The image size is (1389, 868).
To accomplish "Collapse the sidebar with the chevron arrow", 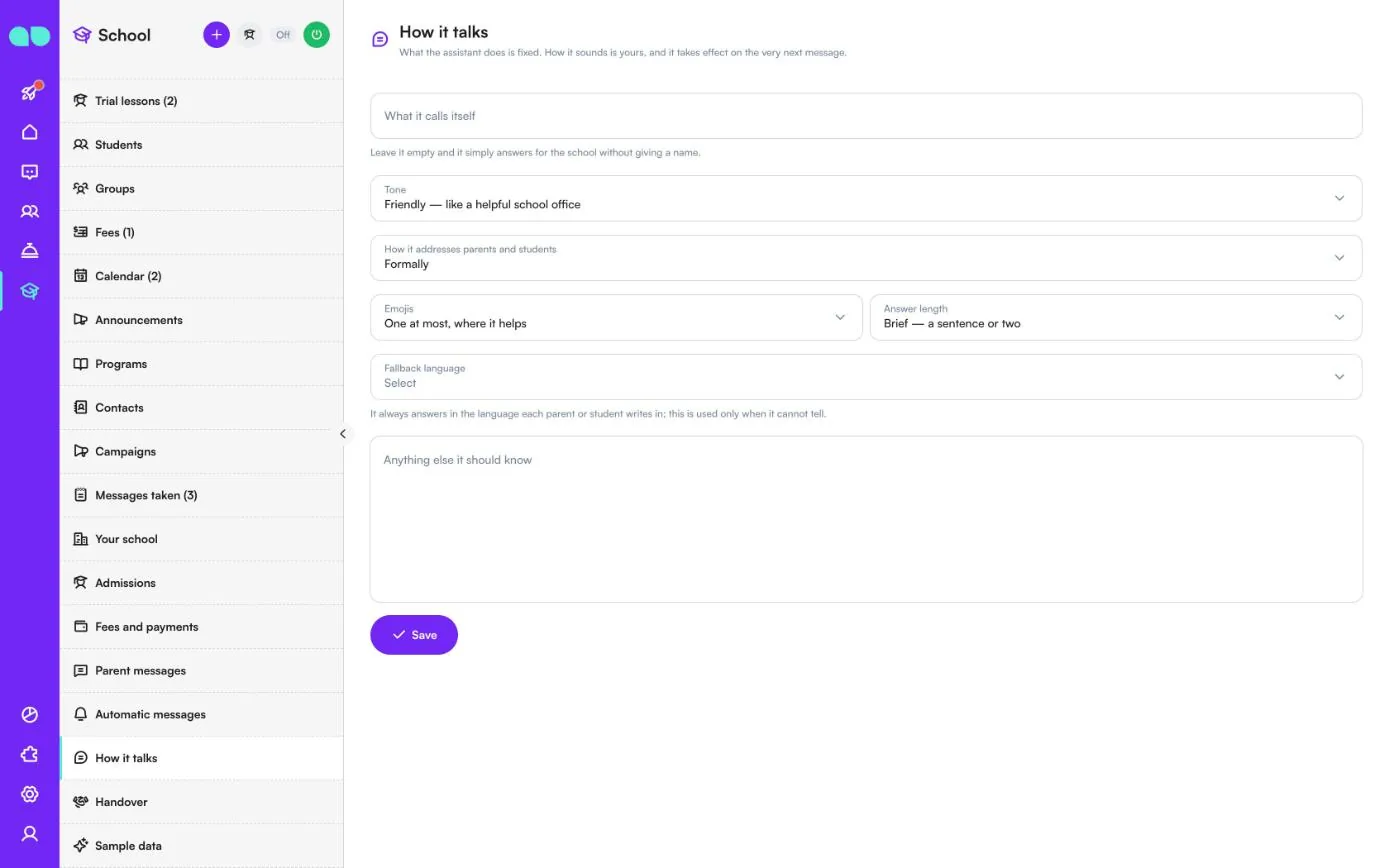I will [343, 434].
